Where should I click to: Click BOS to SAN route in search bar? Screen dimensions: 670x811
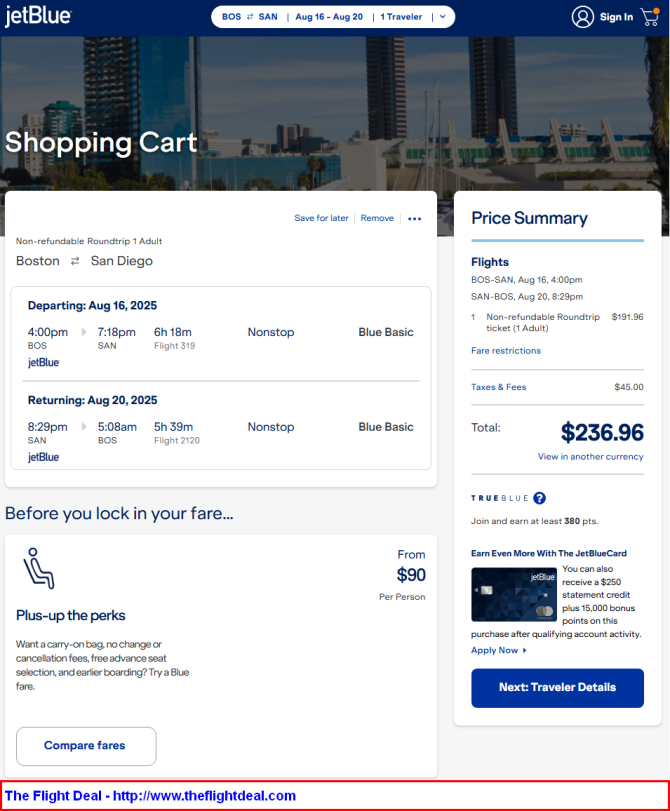coord(250,17)
